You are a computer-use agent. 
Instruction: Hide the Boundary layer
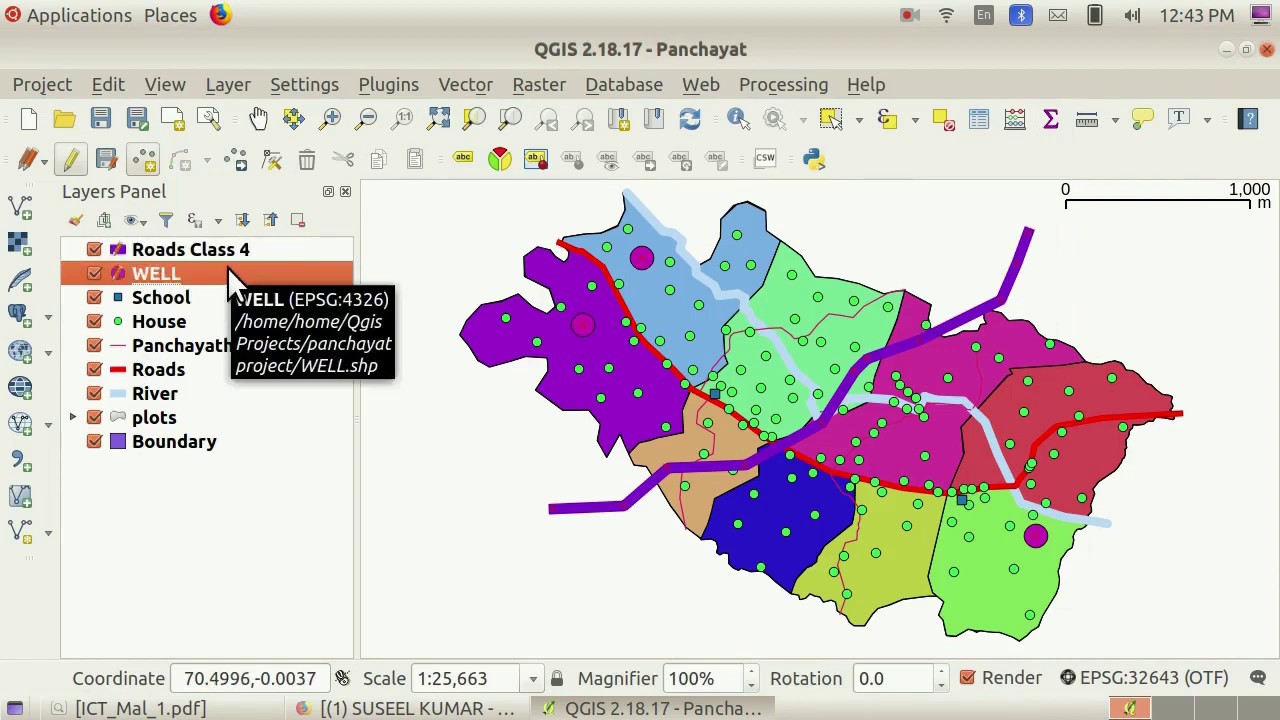95,441
